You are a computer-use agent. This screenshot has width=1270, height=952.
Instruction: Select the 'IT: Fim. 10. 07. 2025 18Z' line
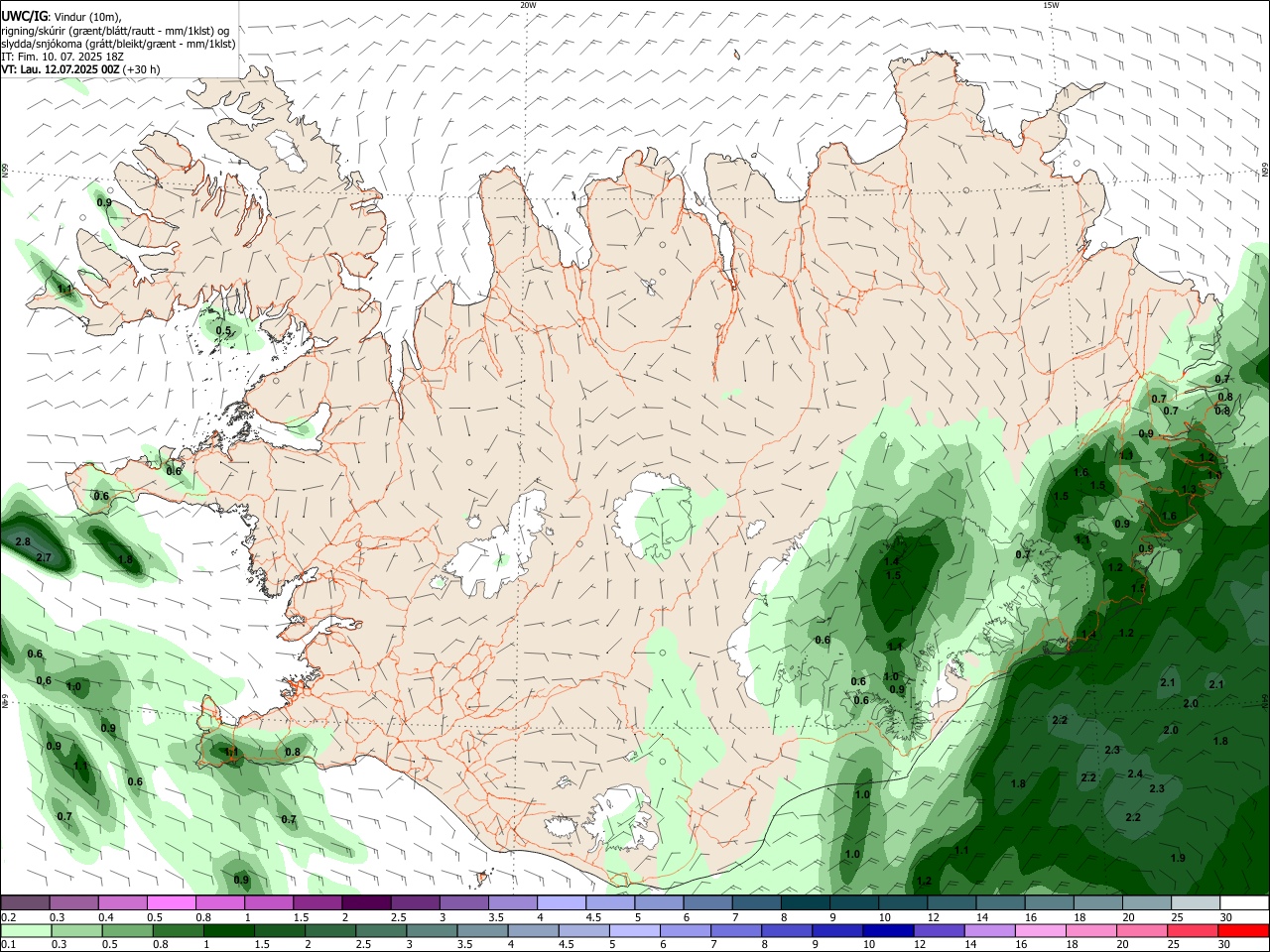pos(63,58)
